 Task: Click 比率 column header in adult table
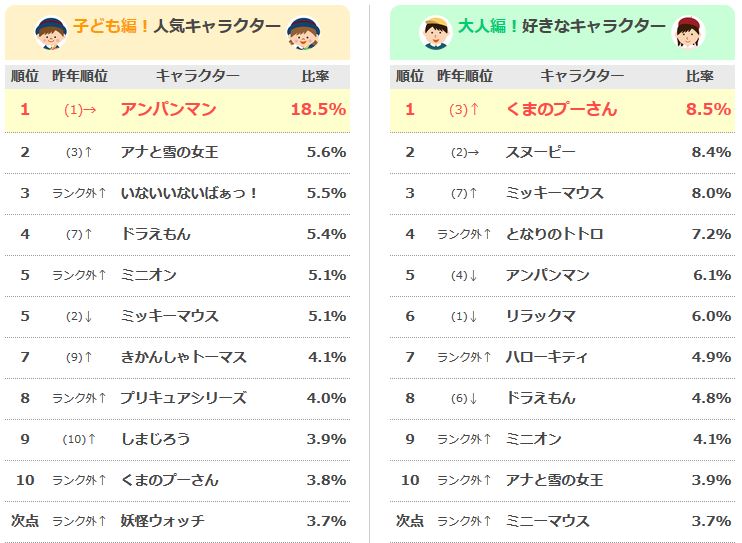pyautogui.click(x=700, y=76)
